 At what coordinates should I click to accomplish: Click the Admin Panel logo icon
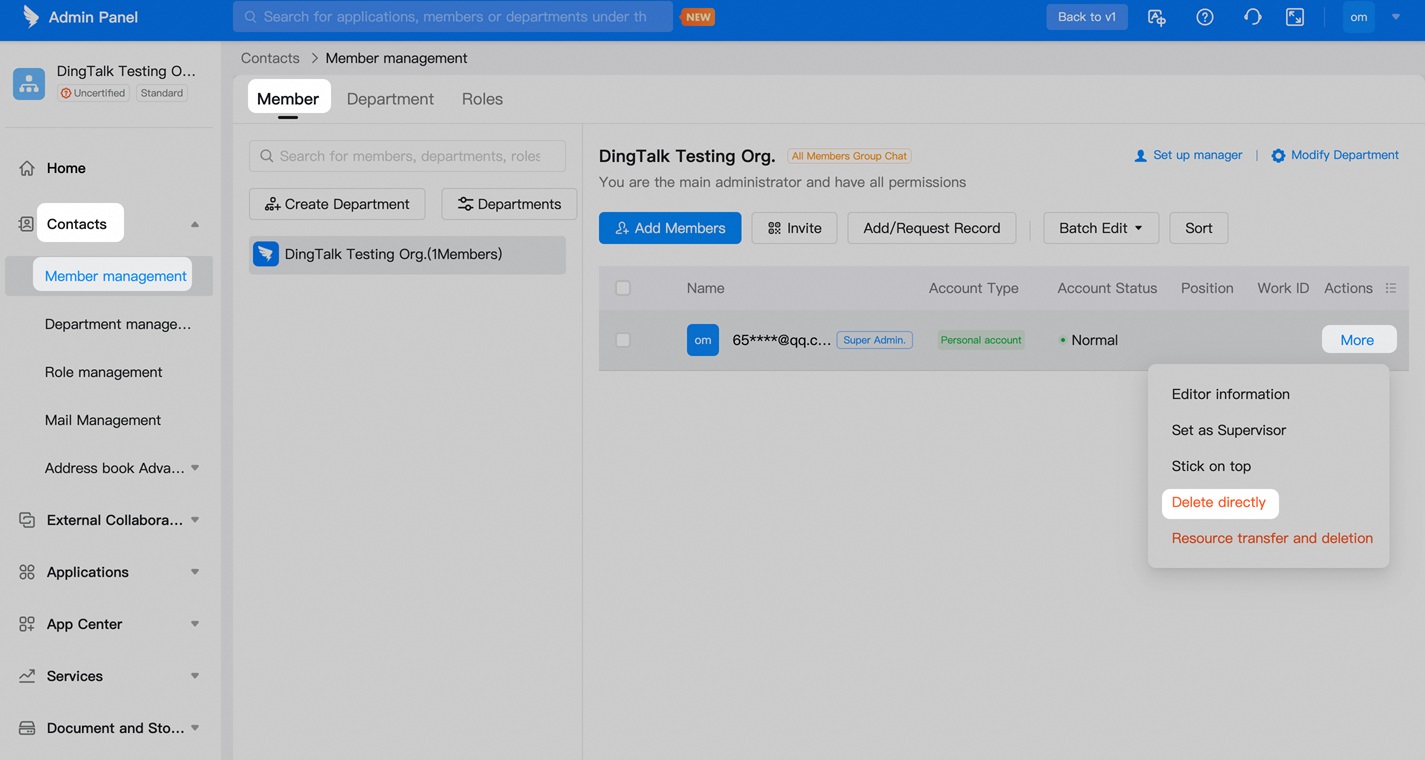tap(31, 16)
